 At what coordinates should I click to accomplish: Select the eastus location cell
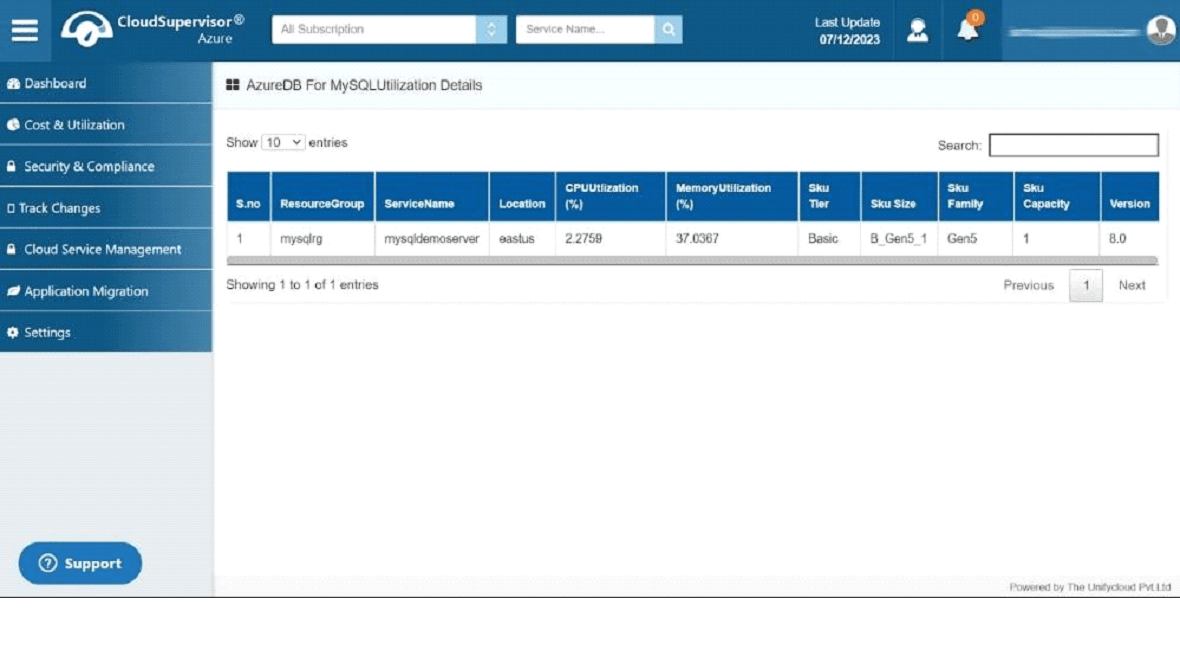(x=516, y=239)
